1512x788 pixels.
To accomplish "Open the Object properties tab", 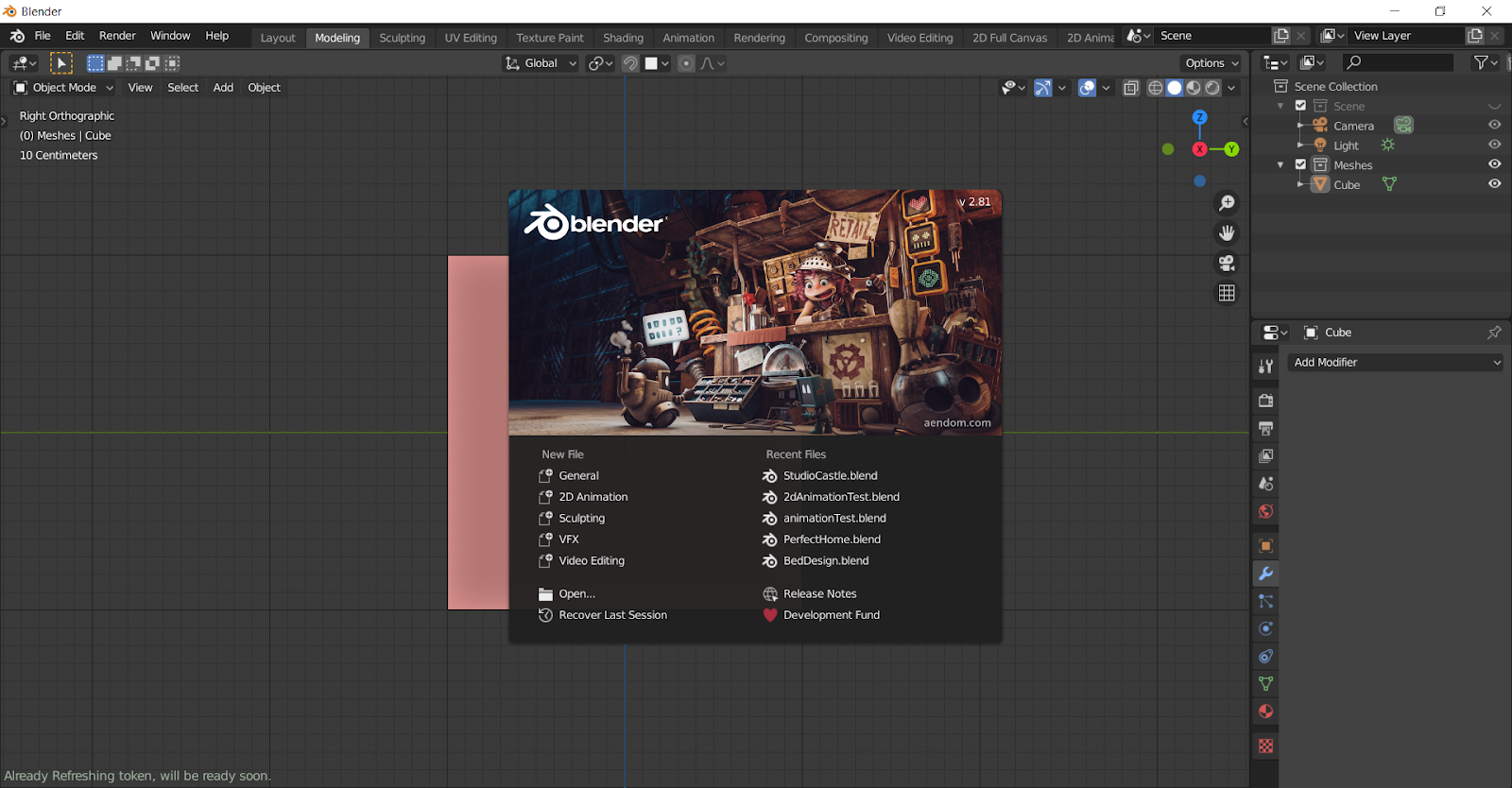I will tap(1265, 546).
